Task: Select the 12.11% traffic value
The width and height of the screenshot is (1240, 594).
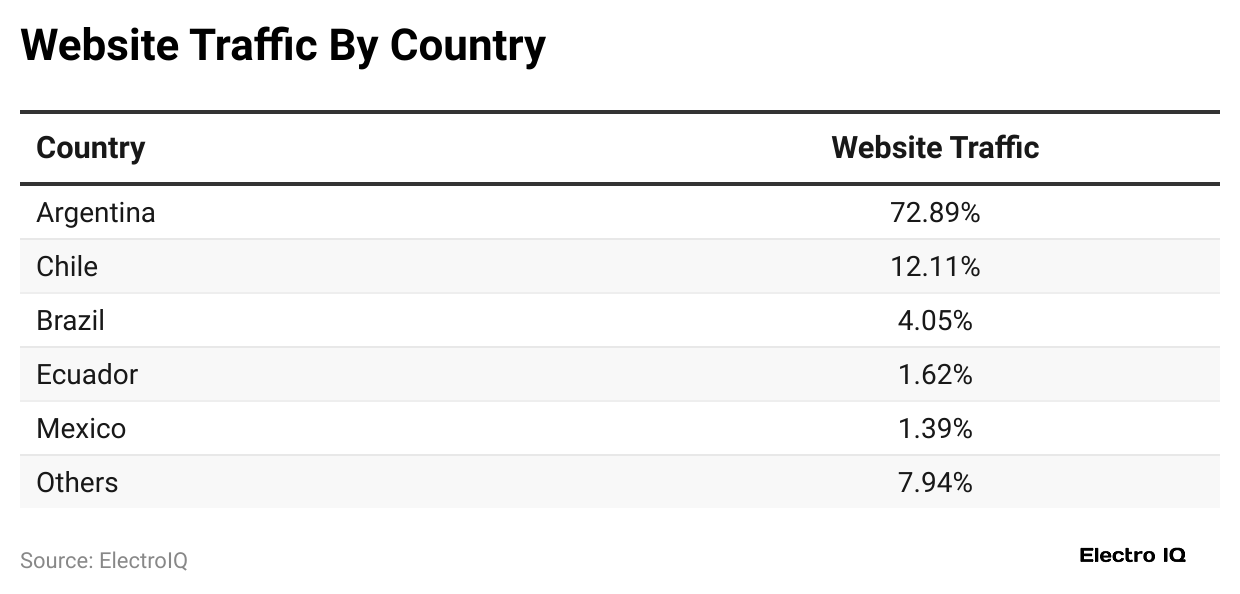Action: [x=935, y=267]
